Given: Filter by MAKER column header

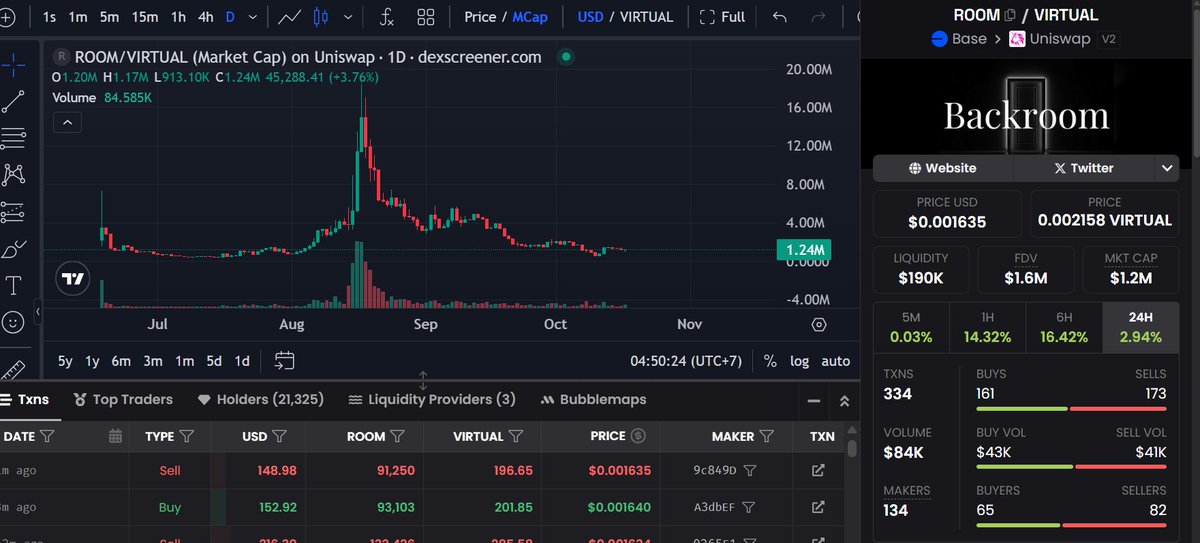Looking at the screenshot, I should [766, 436].
